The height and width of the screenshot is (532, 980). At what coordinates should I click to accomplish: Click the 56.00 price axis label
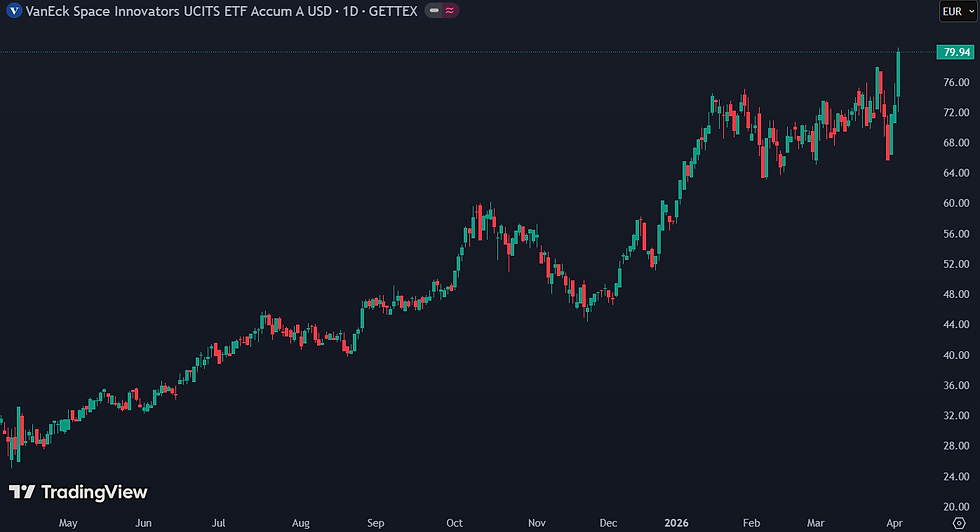point(956,234)
